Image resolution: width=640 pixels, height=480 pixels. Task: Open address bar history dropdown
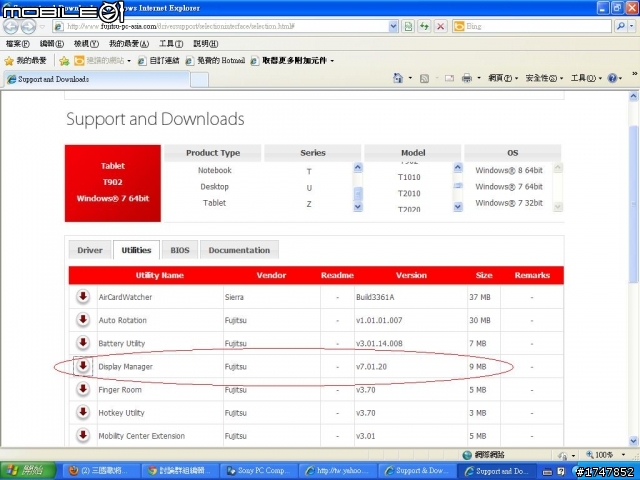(x=393, y=27)
